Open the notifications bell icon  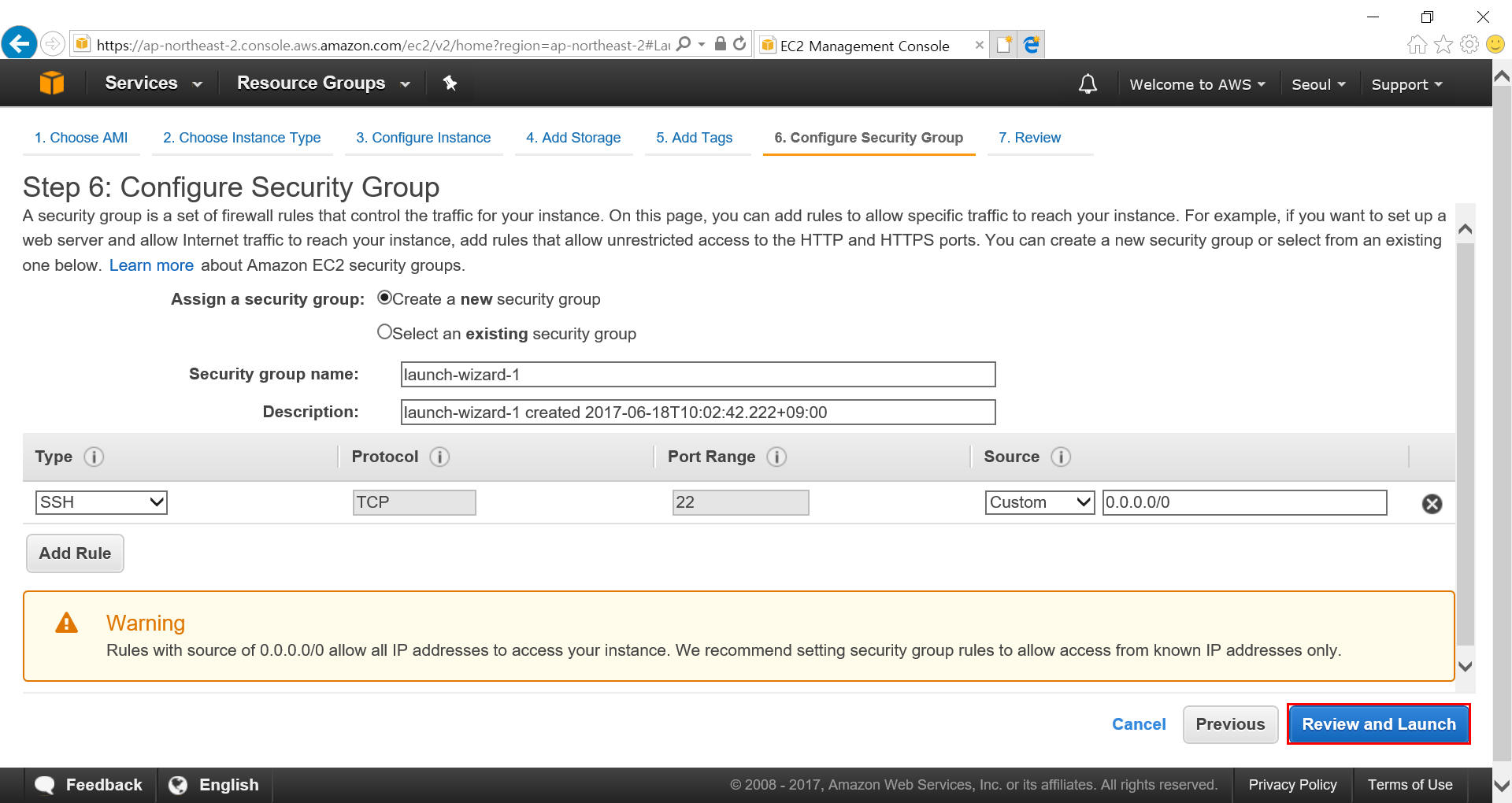tap(1088, 83)
